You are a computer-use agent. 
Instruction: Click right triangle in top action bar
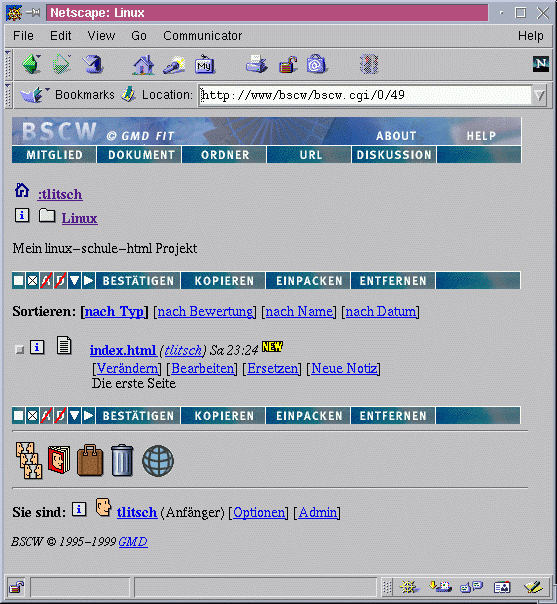pos(89,280)
